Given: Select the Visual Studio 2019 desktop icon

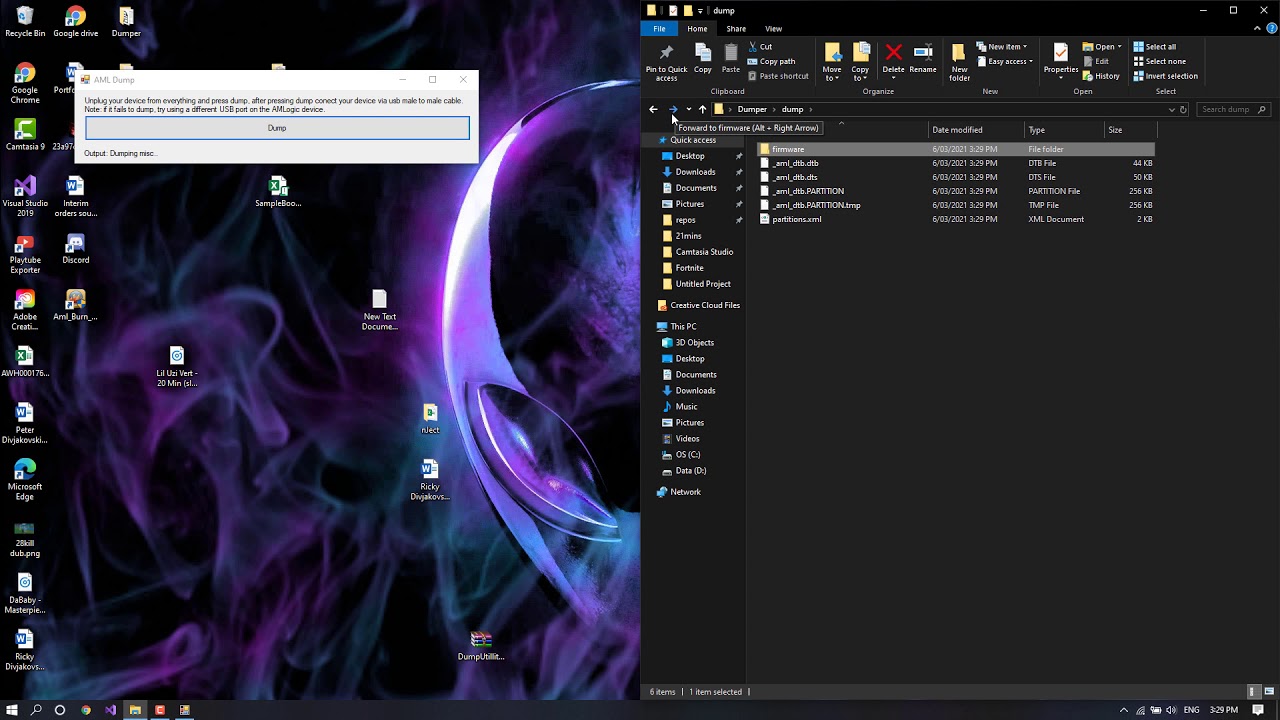Looking at the screenshot, I should pyautogui.click(x=25, y=197).
